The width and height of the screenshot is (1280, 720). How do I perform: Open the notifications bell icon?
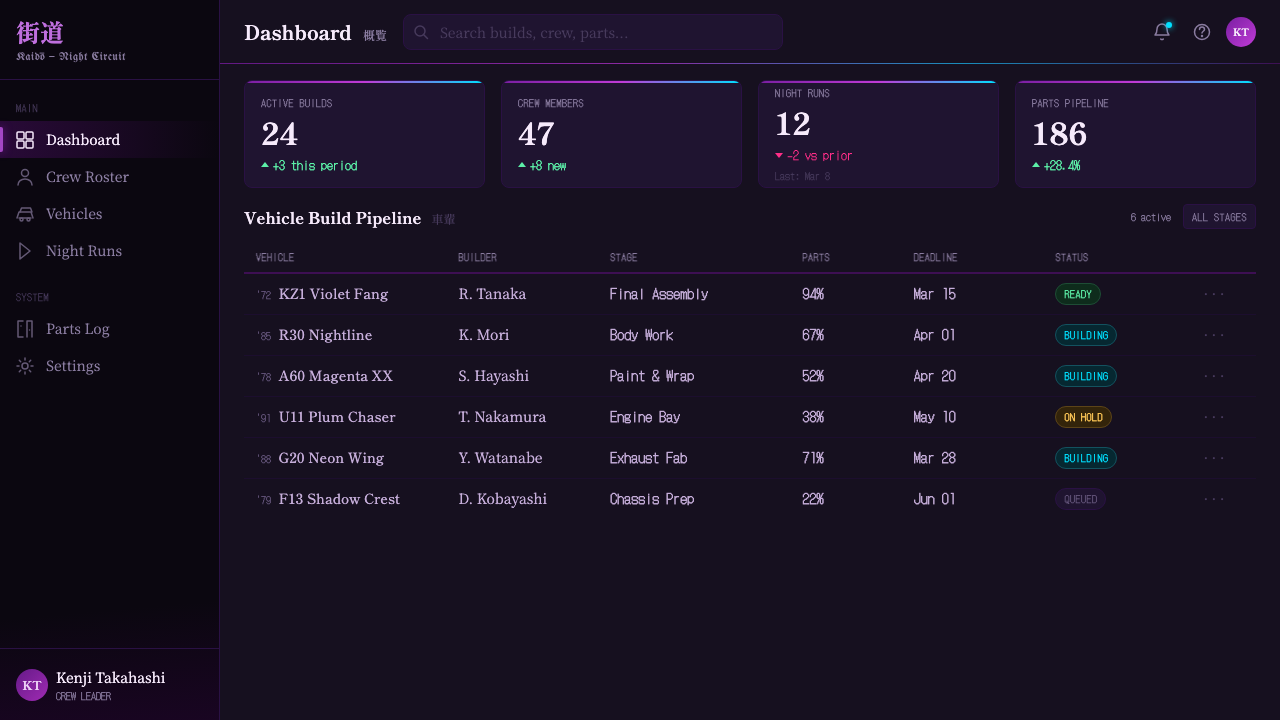coord(1162,32)
